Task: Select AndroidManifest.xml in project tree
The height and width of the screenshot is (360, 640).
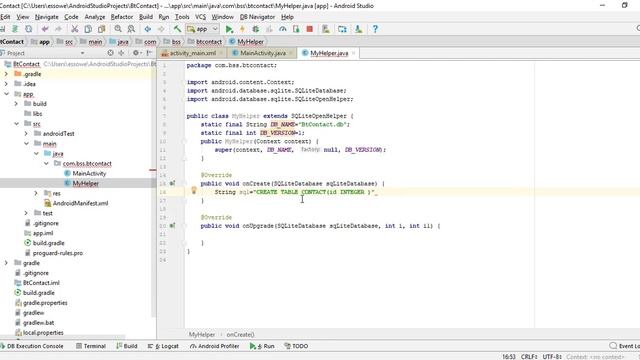Action: [80, 203]
